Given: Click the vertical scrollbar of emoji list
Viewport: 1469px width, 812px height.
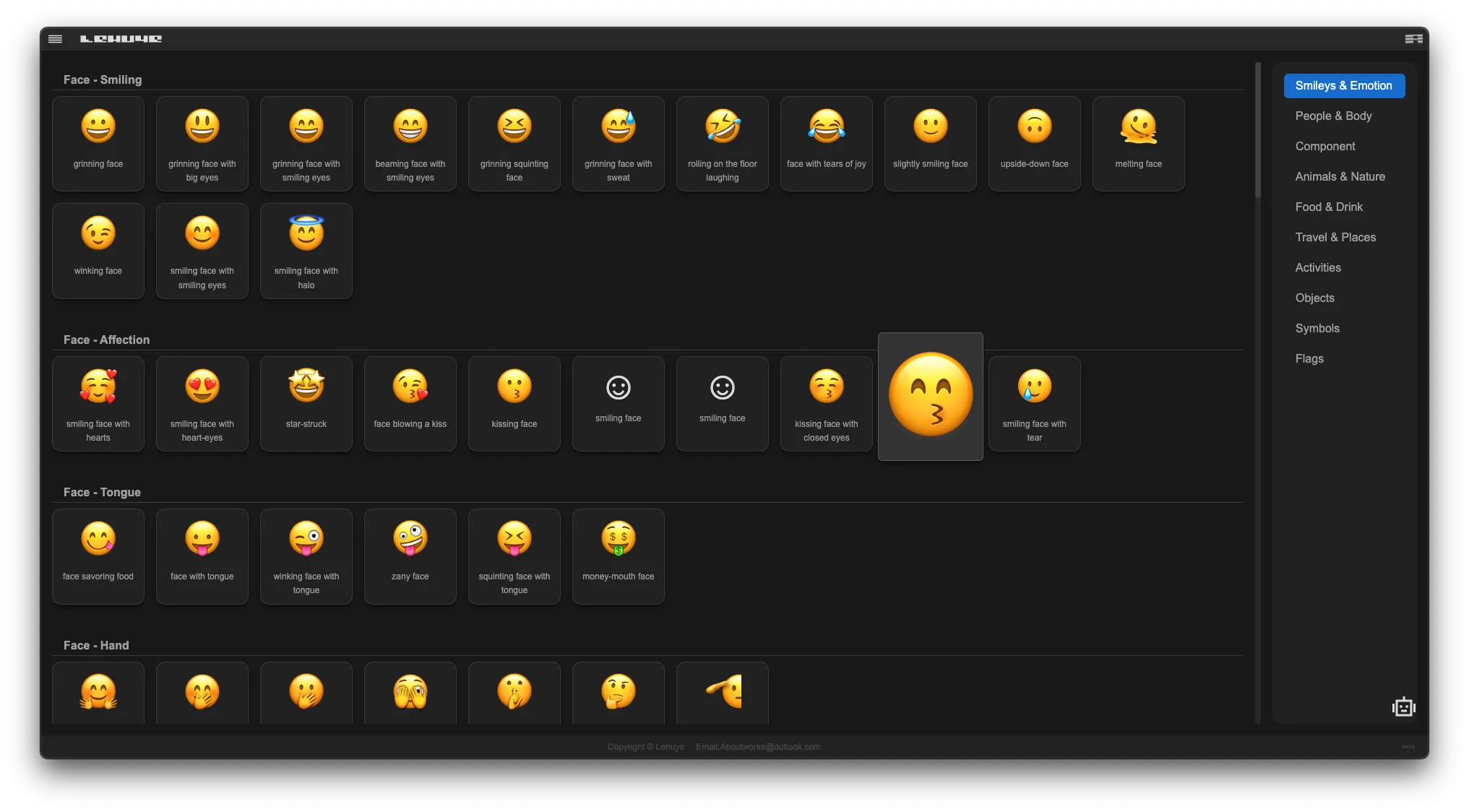Looking at the screenshot, I should pos(1257,130).
